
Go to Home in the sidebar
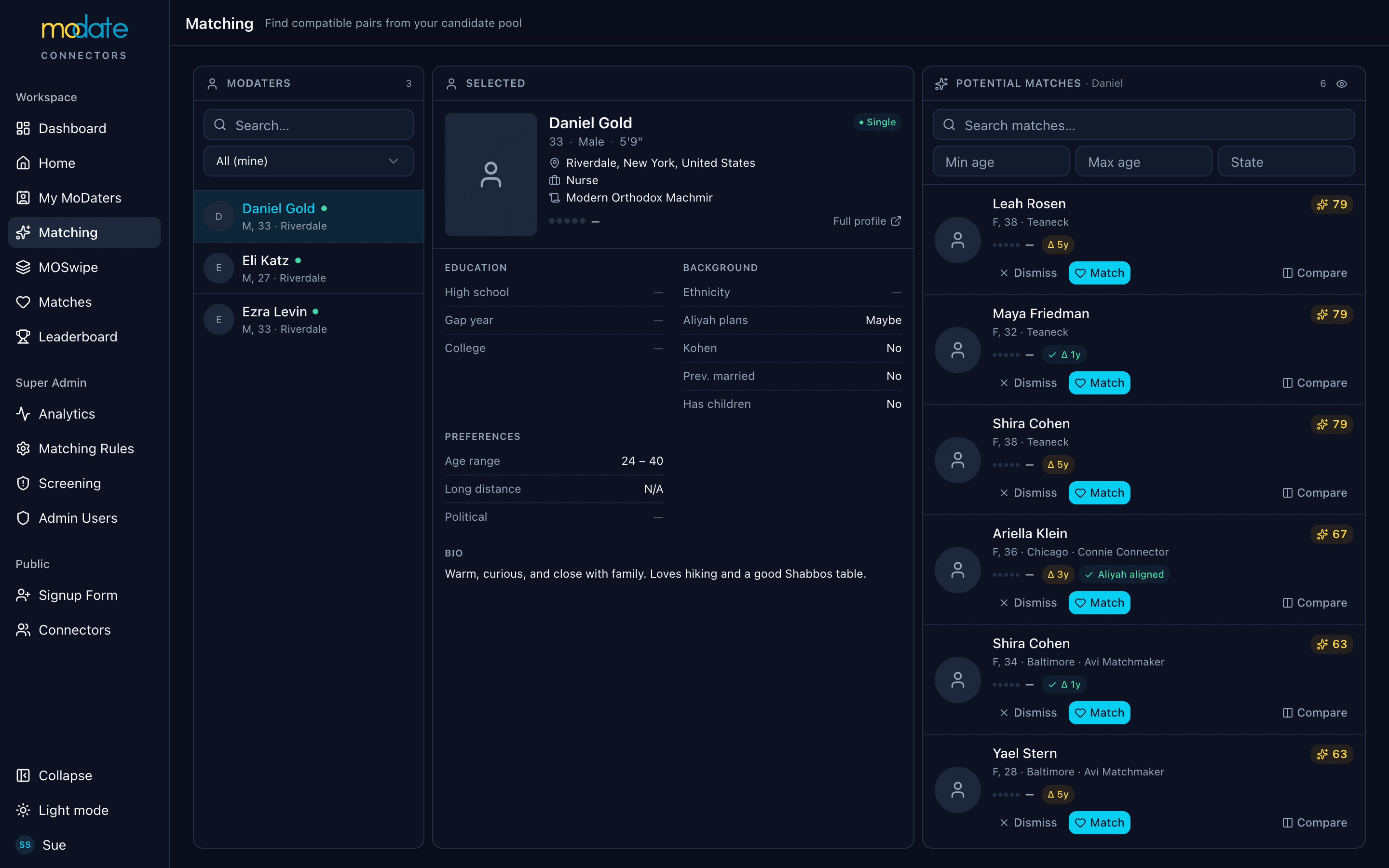click(x=84, y=163)
